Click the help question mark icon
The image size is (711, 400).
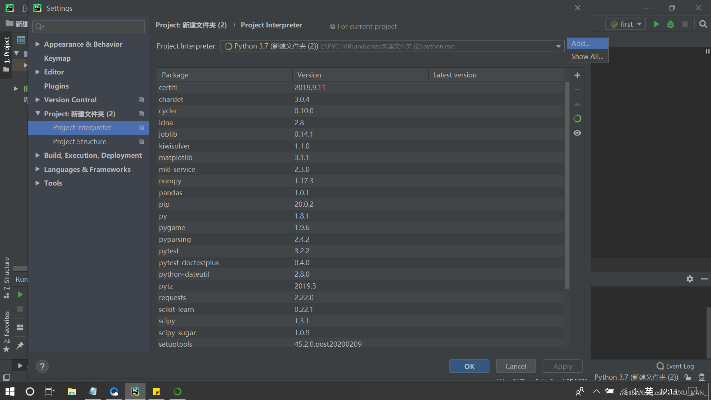click(42, 366)
